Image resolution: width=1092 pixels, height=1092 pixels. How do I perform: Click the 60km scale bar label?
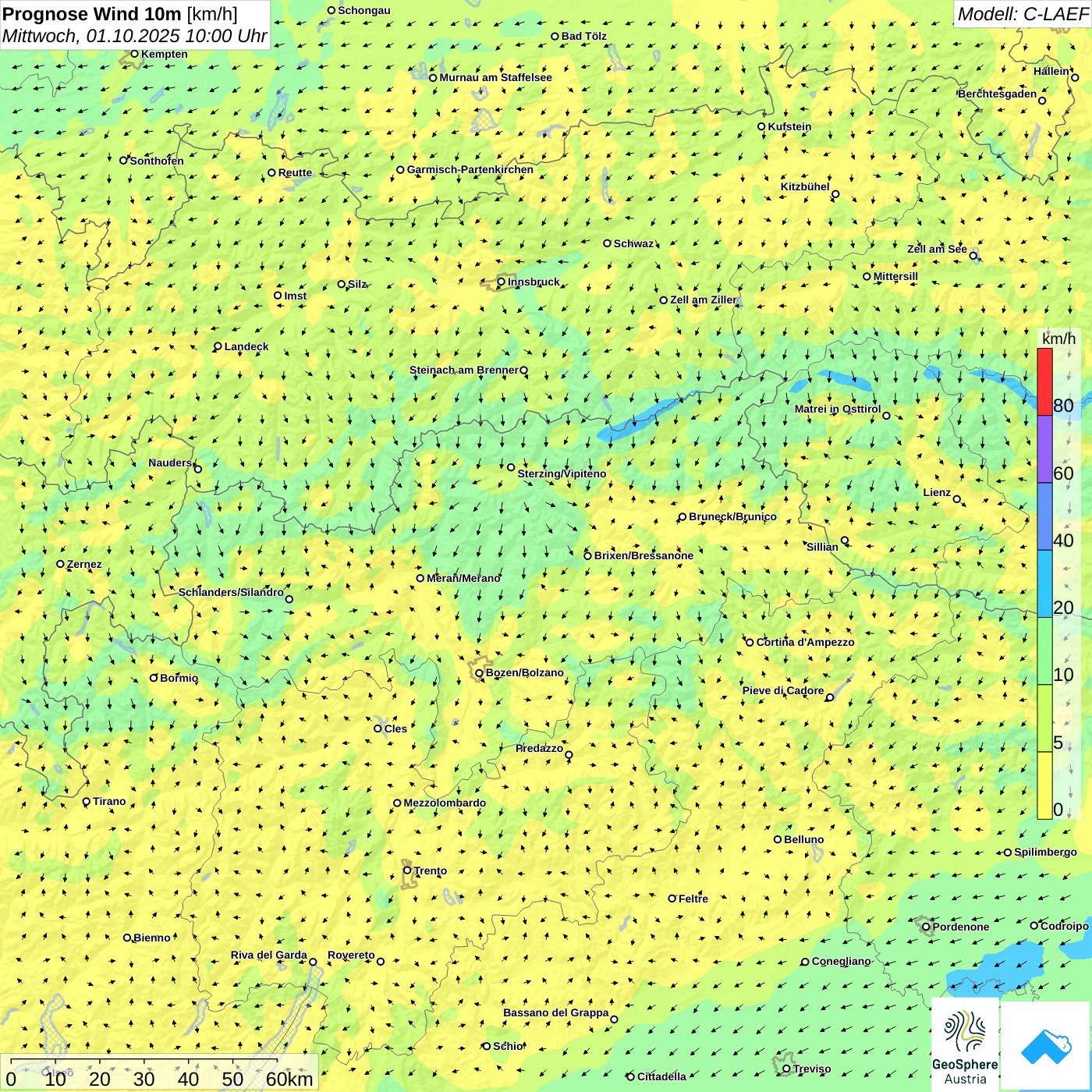point(289,1079)
